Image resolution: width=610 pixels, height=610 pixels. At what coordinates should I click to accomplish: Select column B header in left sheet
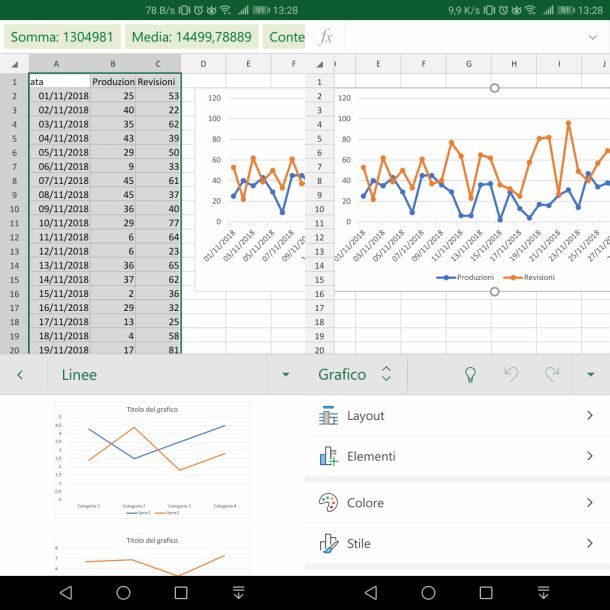point(113,64)
